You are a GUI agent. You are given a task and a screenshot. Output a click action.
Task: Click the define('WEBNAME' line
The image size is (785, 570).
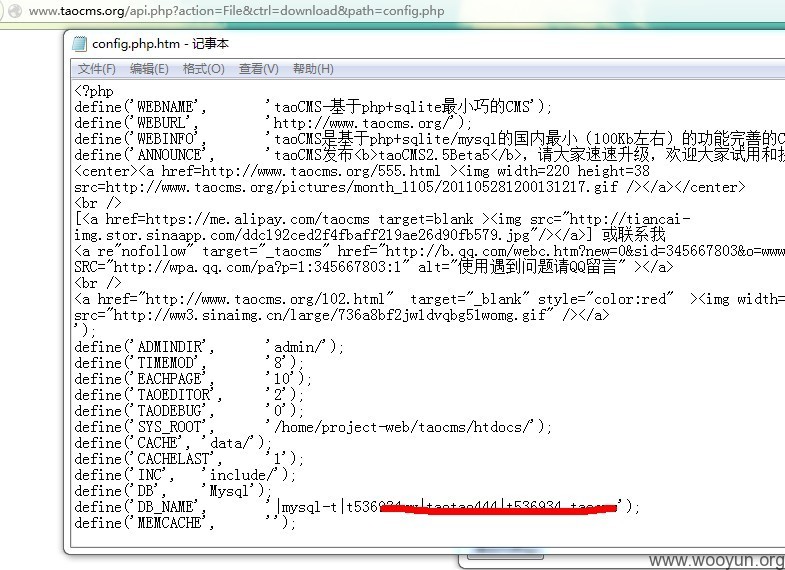[x=313, y=107]
